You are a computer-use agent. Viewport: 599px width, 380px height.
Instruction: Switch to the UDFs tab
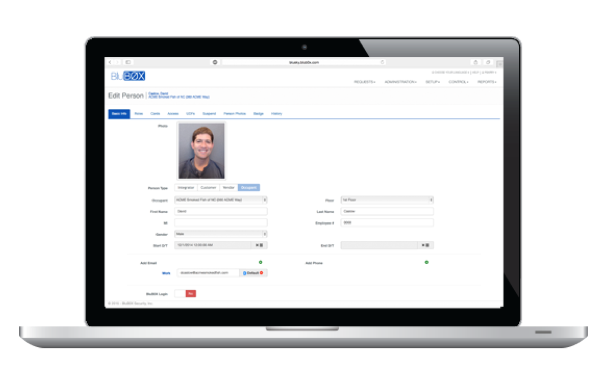pyautogui.click(x=190, y=114)
